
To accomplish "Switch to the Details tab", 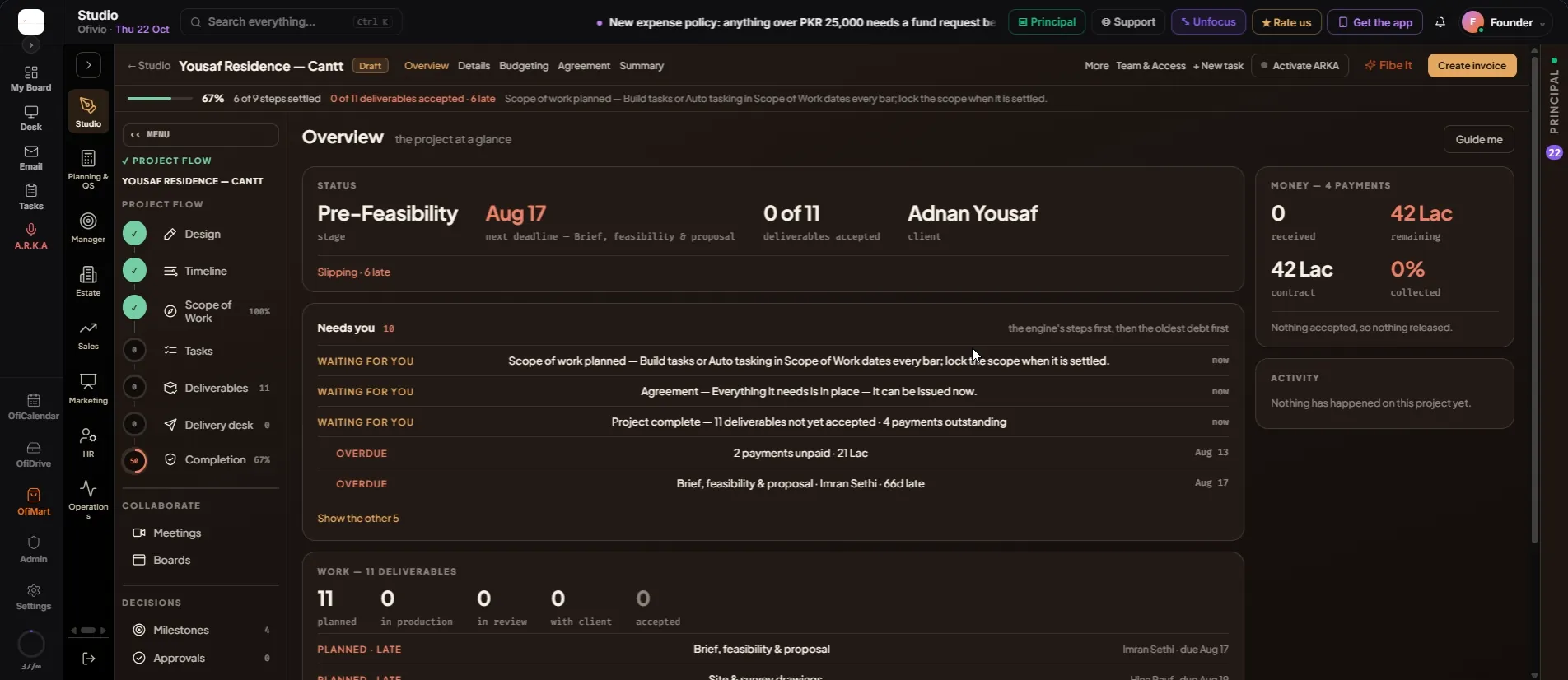I will pyautogui.click(x=474, y=66).
